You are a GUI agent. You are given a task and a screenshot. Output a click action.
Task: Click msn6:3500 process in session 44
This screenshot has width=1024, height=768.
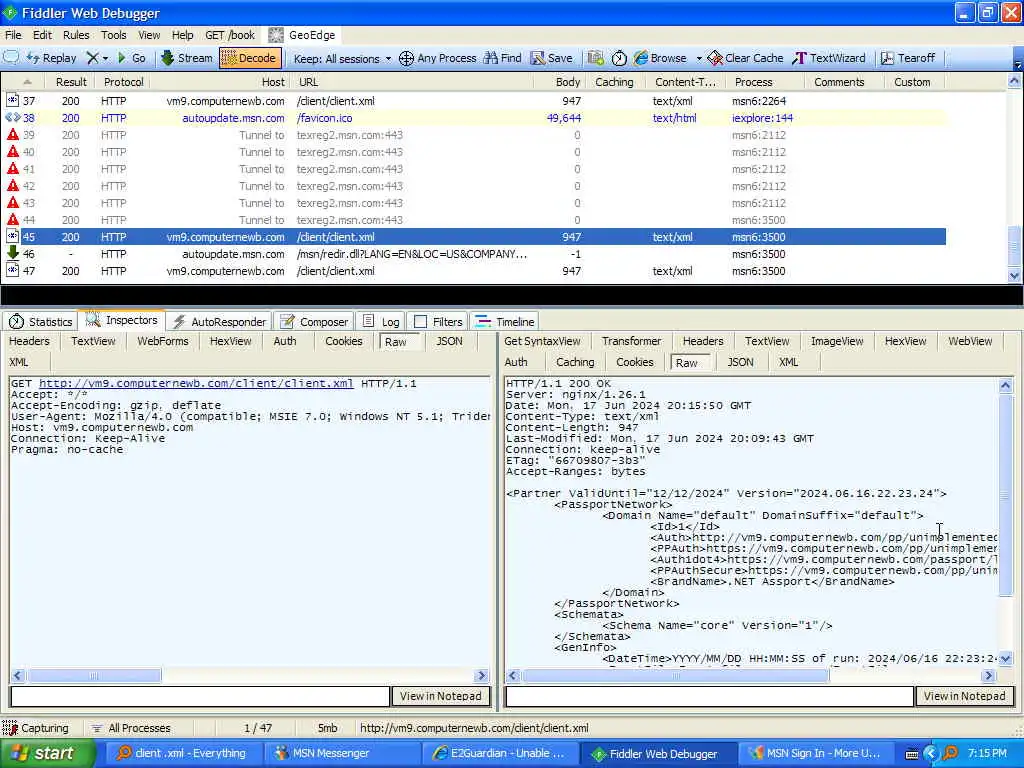758,220
